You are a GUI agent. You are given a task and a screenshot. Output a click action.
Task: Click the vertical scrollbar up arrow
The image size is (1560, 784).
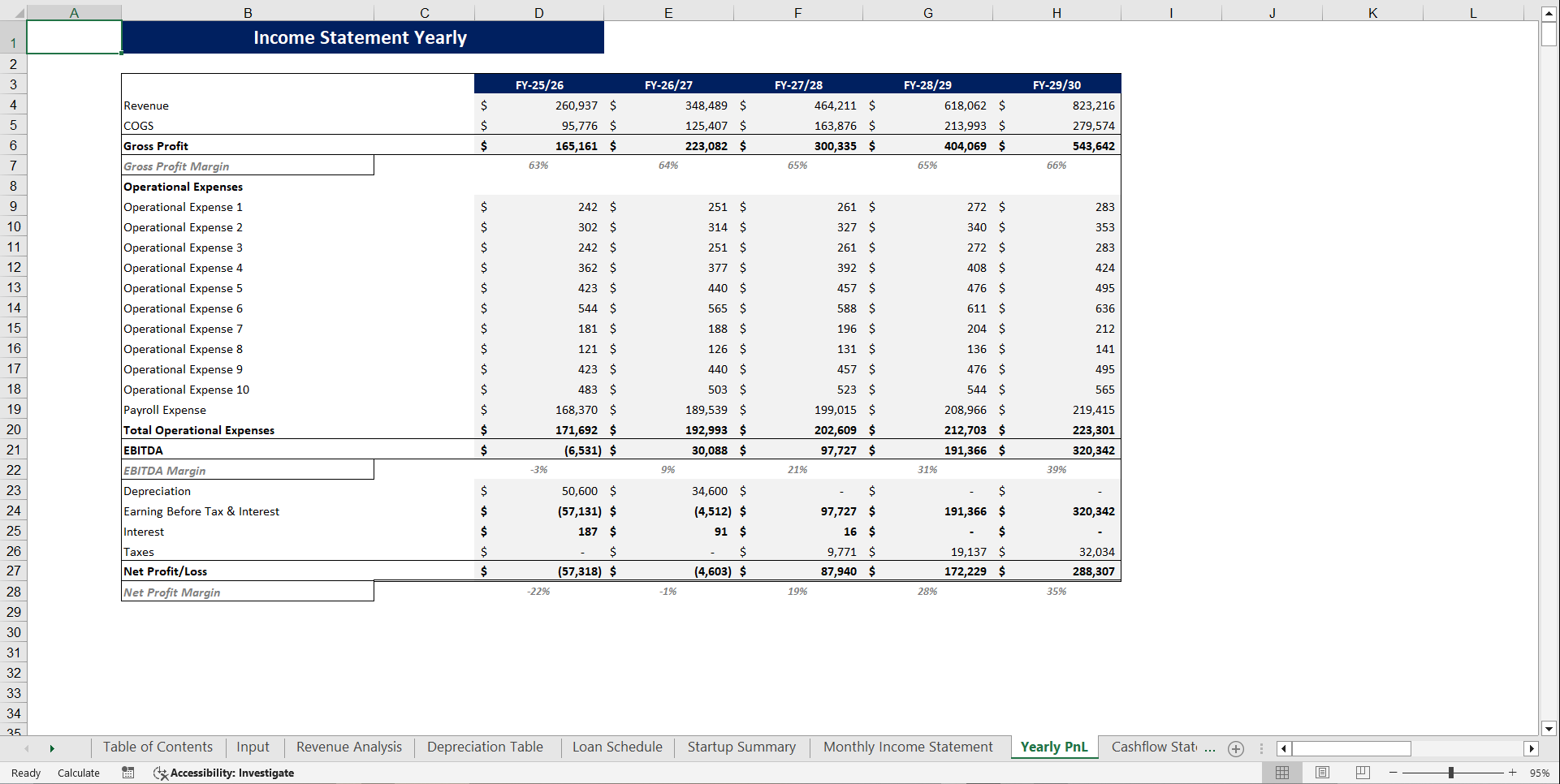(x=1549, y=12)
